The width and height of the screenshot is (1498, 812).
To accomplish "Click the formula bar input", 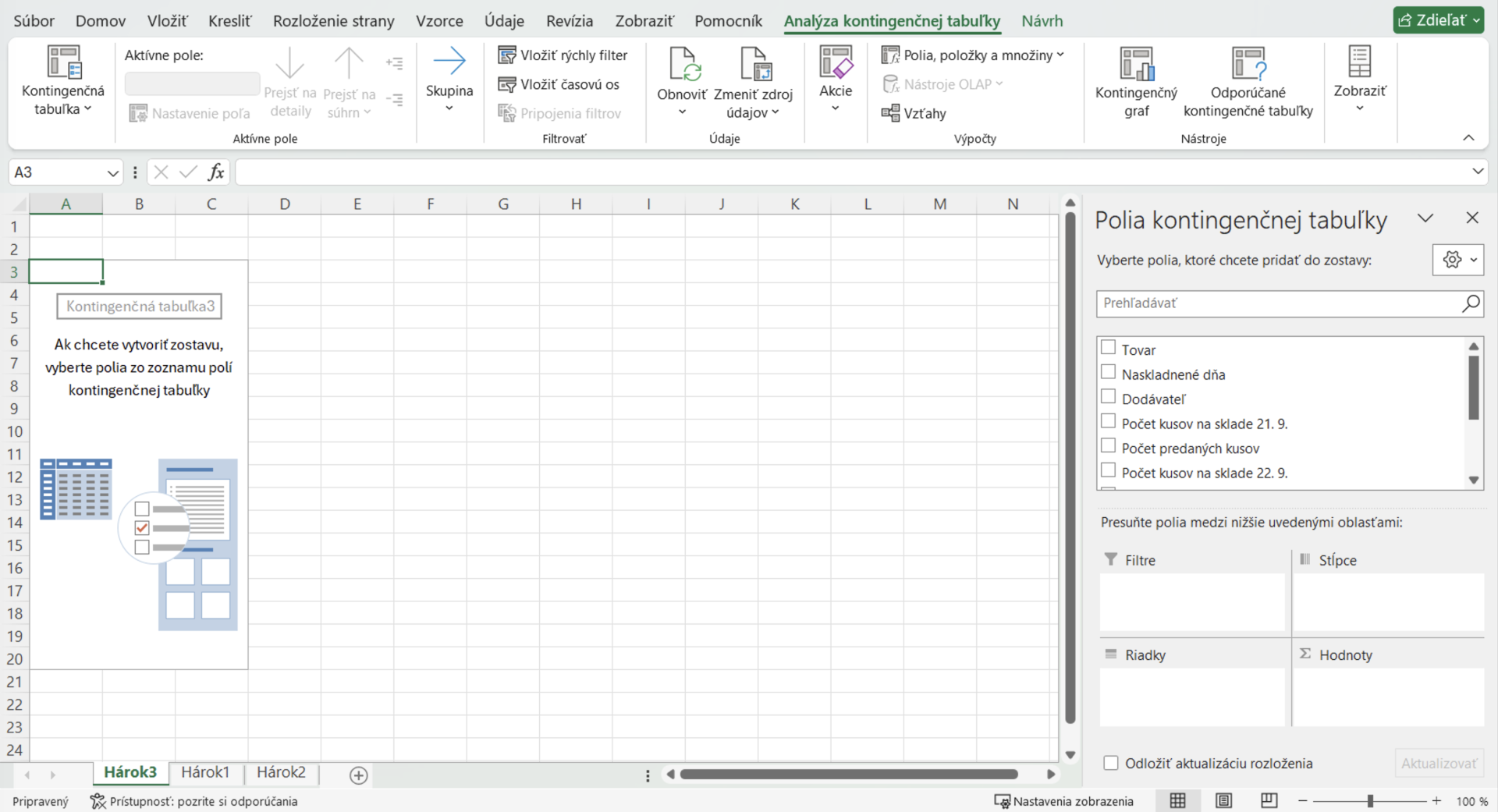I will pyautogui.click(x=852, y=172).
